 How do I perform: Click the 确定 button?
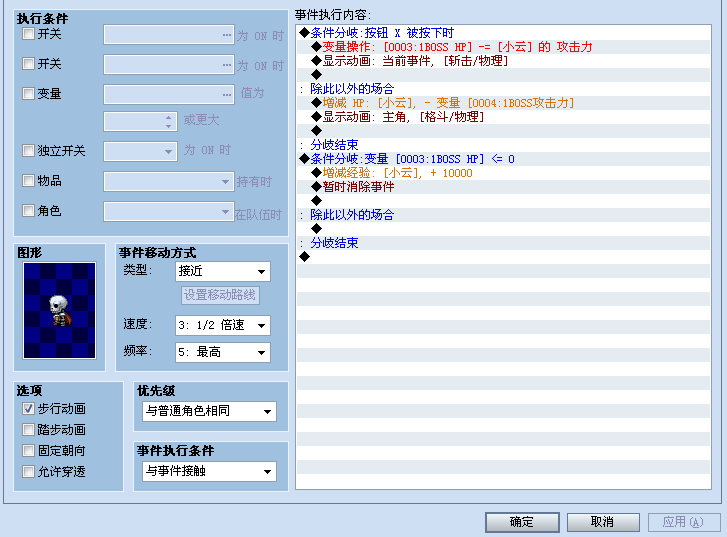click(x=522, y=522)
